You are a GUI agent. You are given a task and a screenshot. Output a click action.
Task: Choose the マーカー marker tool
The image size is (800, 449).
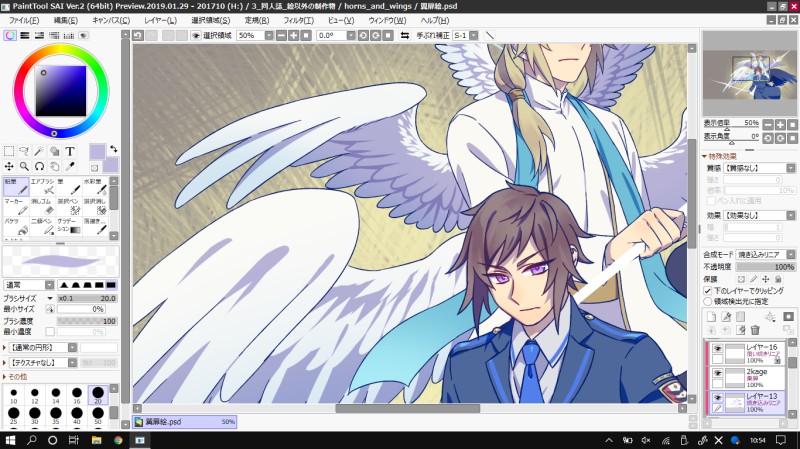pyautogui.click(x=16, y=207)
